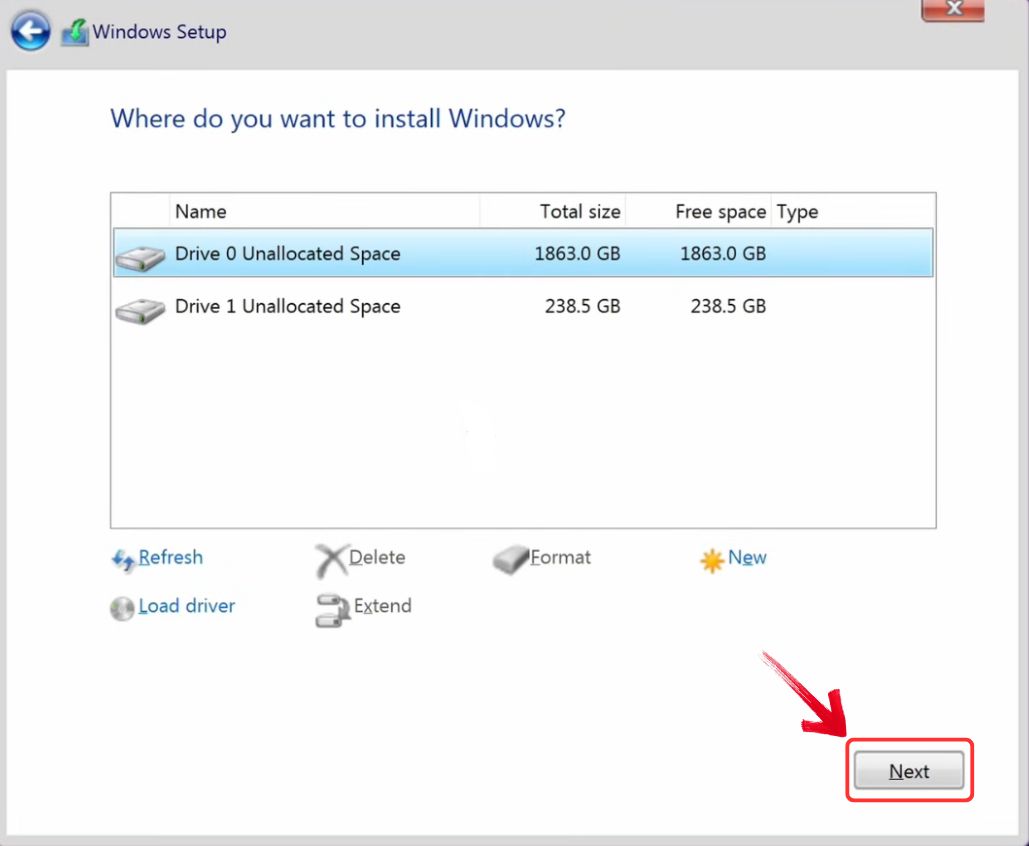Click the Windows Setup icon in title bar
Screen dimensions: 1029x846
point(74,31)
